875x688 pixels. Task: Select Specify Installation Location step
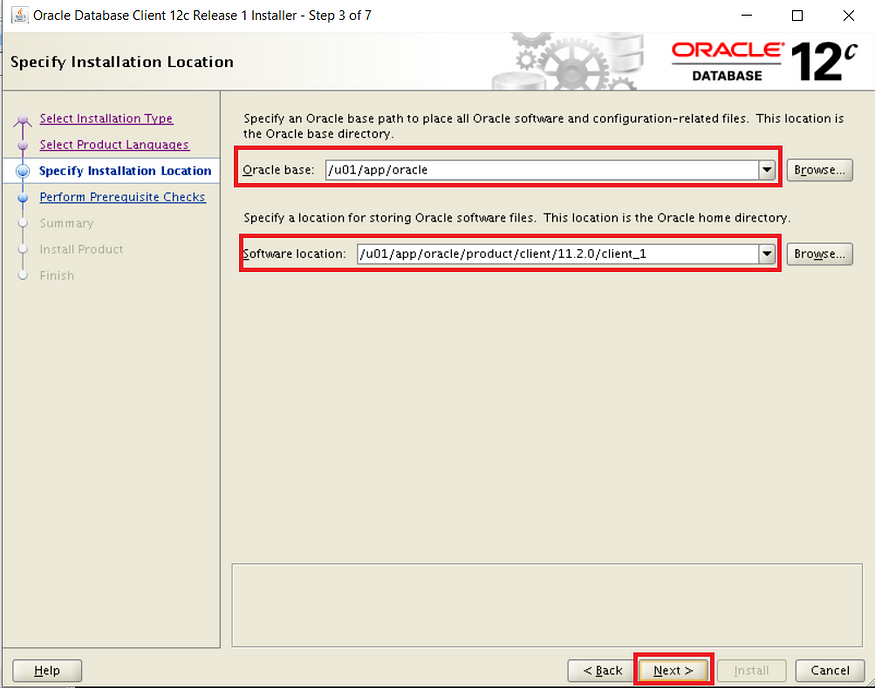click(x=125, y=171)
